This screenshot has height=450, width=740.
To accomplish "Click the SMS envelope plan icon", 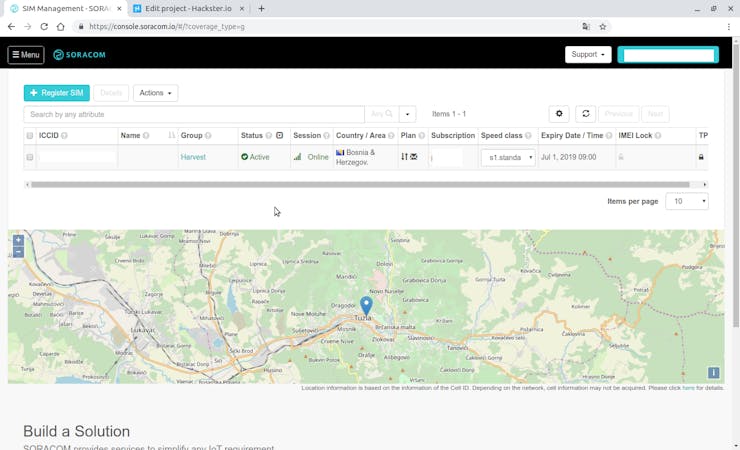I will 414,157.
